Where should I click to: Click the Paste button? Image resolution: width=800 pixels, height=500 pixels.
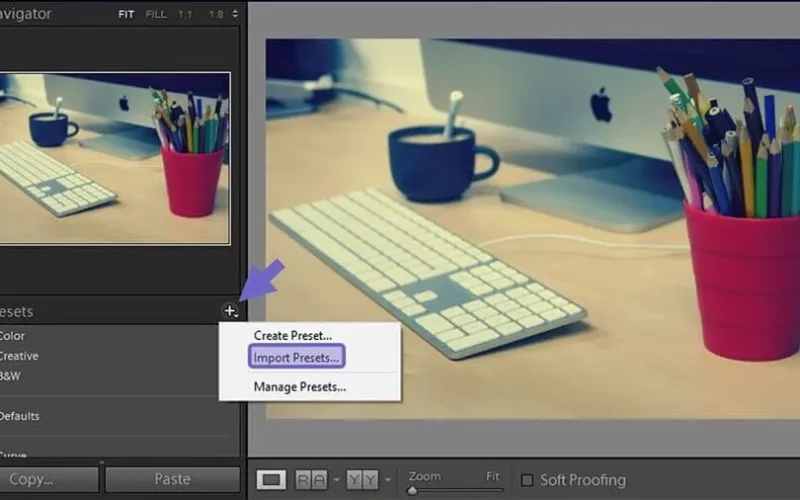coord(172,480)
